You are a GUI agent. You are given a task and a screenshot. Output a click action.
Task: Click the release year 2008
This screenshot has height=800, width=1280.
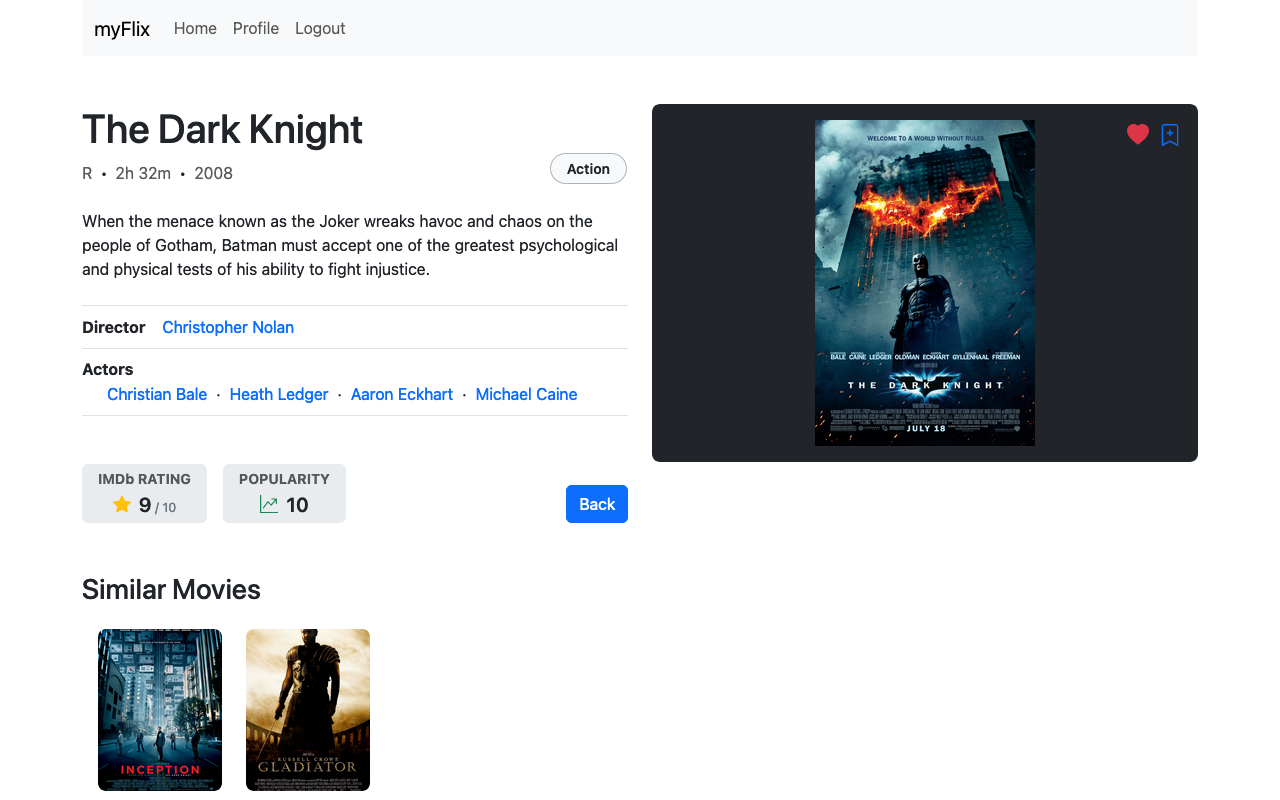pos(213,173)
